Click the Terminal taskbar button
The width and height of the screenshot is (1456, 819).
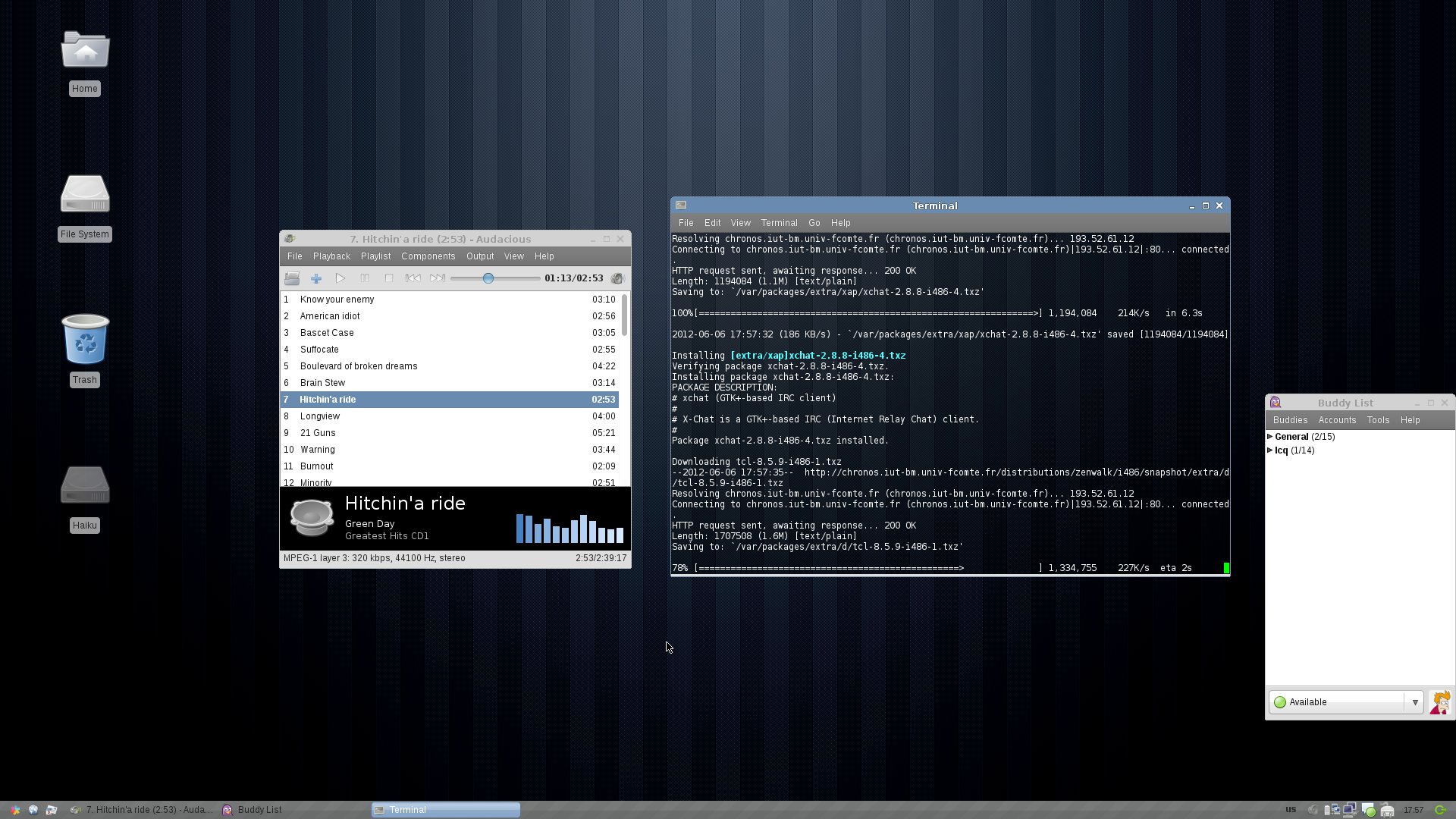coord(446,810)
